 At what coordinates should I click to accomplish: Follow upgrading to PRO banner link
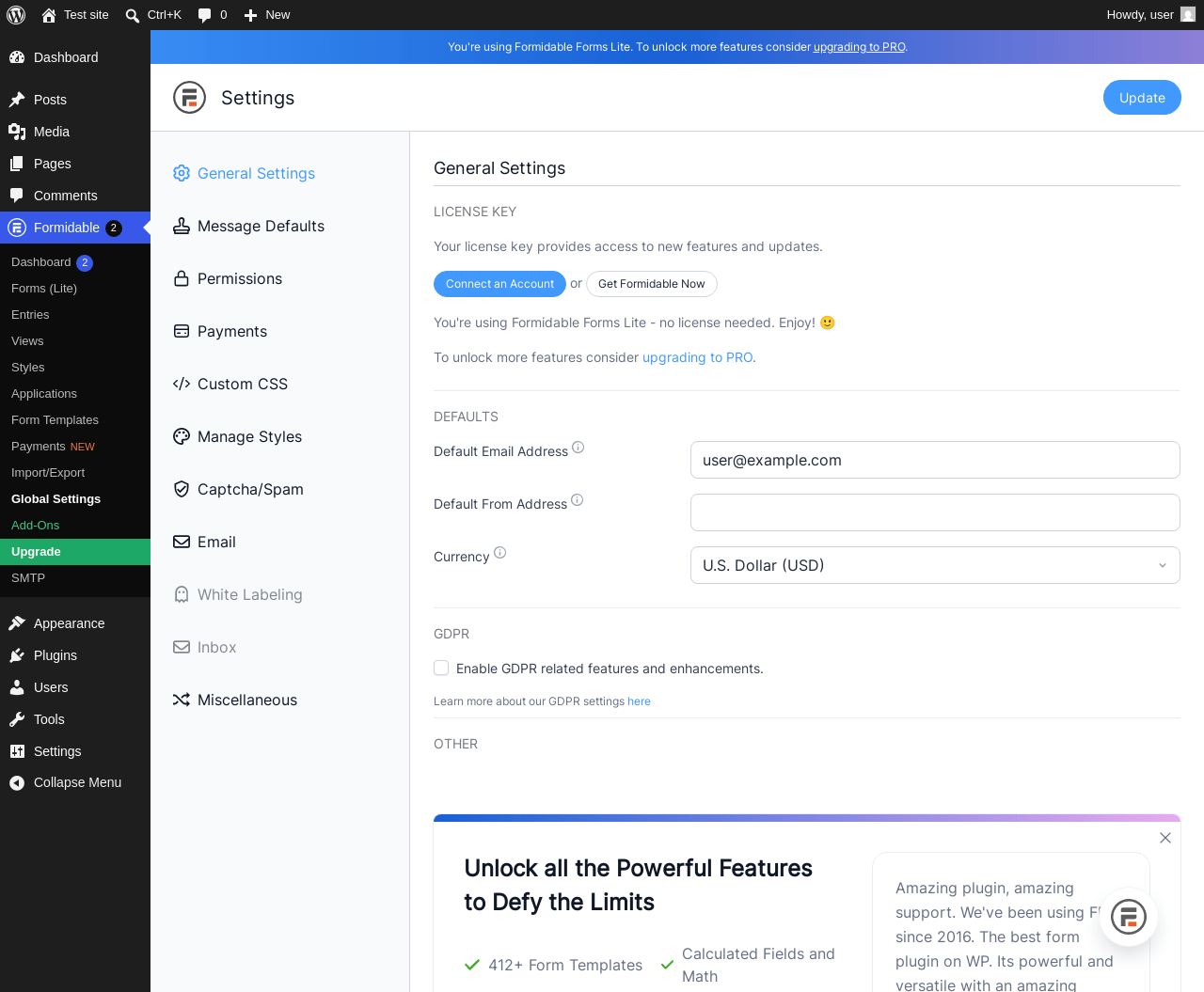click(859, 47)
